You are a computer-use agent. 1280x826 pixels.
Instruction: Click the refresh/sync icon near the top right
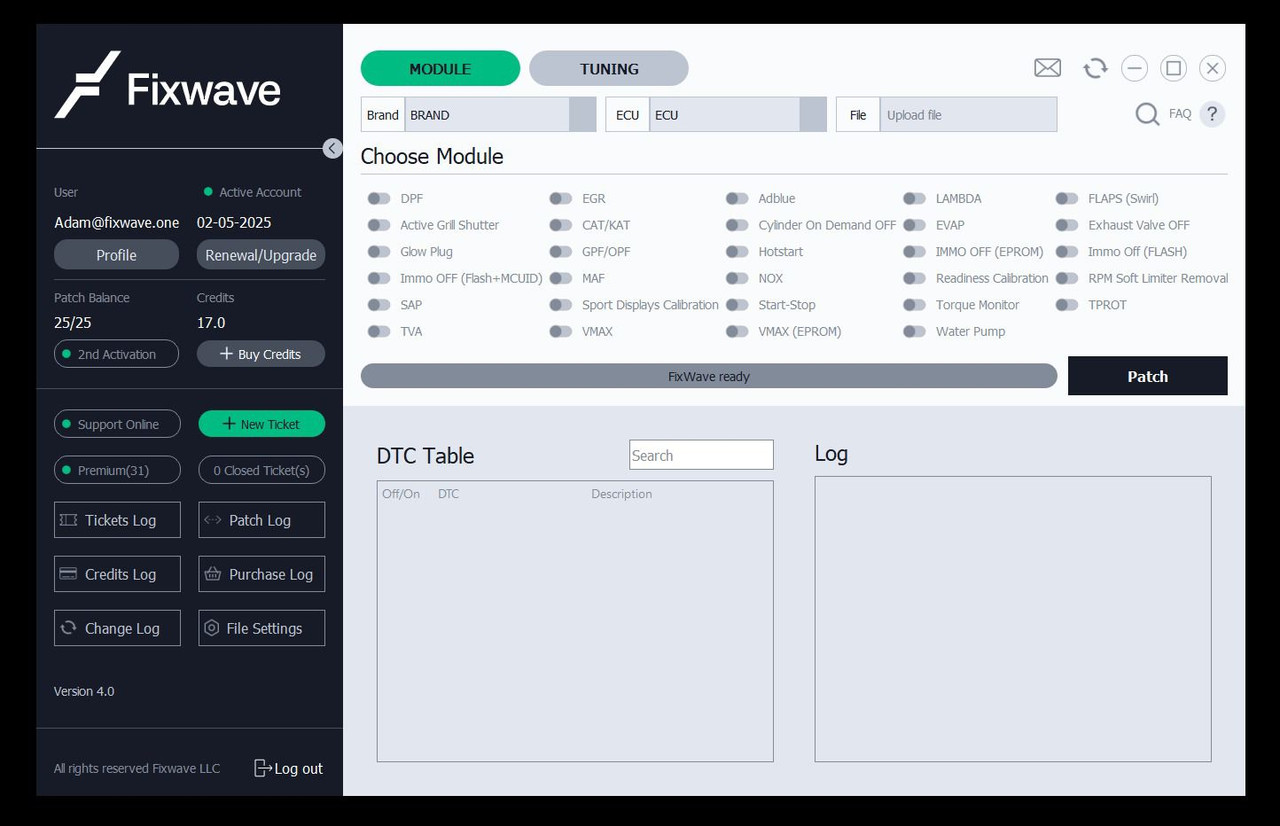pos(1095,68)
